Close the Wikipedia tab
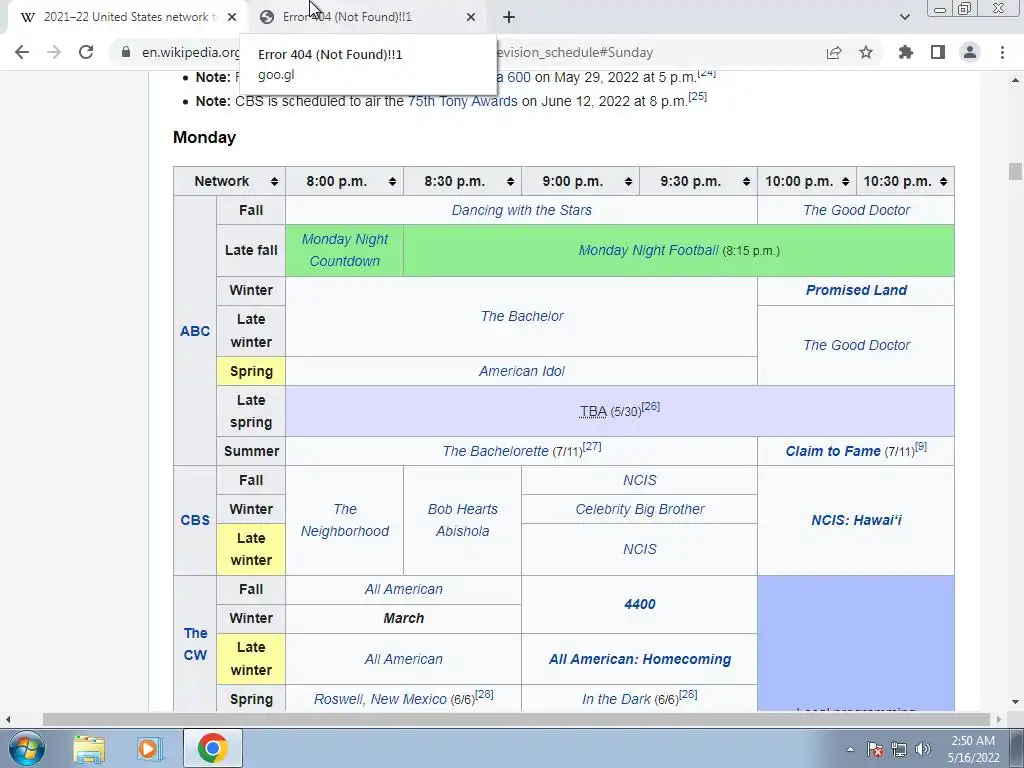The width and height of the screenshot is (1024, 768). point(232,17)
